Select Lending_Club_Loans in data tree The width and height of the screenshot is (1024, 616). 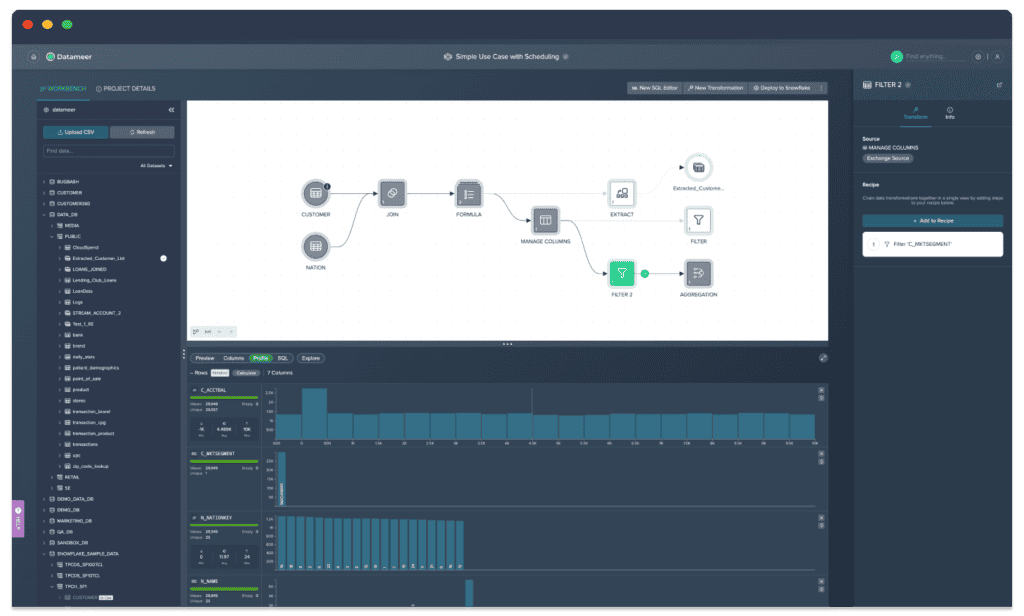(94, 280)
